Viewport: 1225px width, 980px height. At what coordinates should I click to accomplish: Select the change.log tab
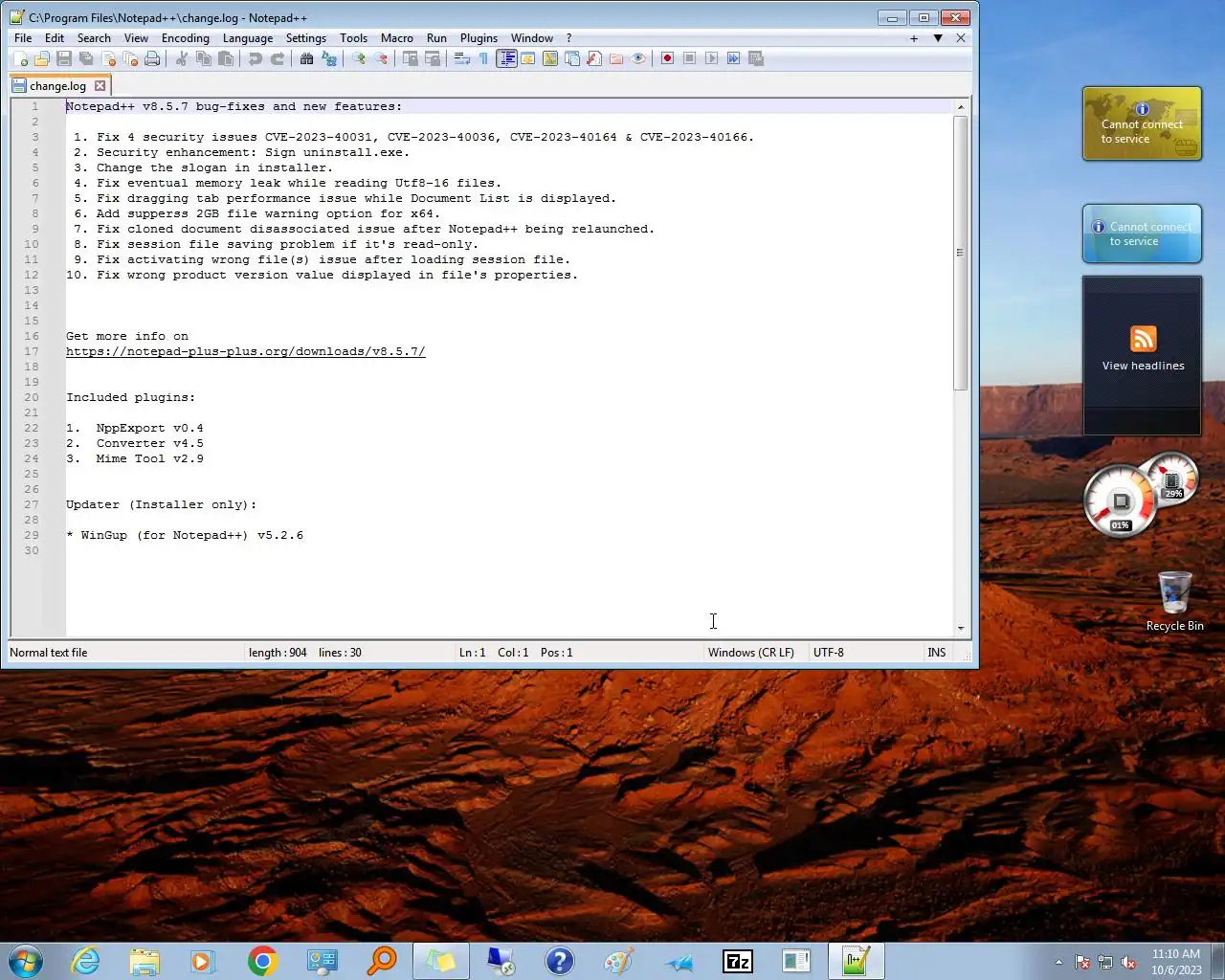click(x=57, y=86)
